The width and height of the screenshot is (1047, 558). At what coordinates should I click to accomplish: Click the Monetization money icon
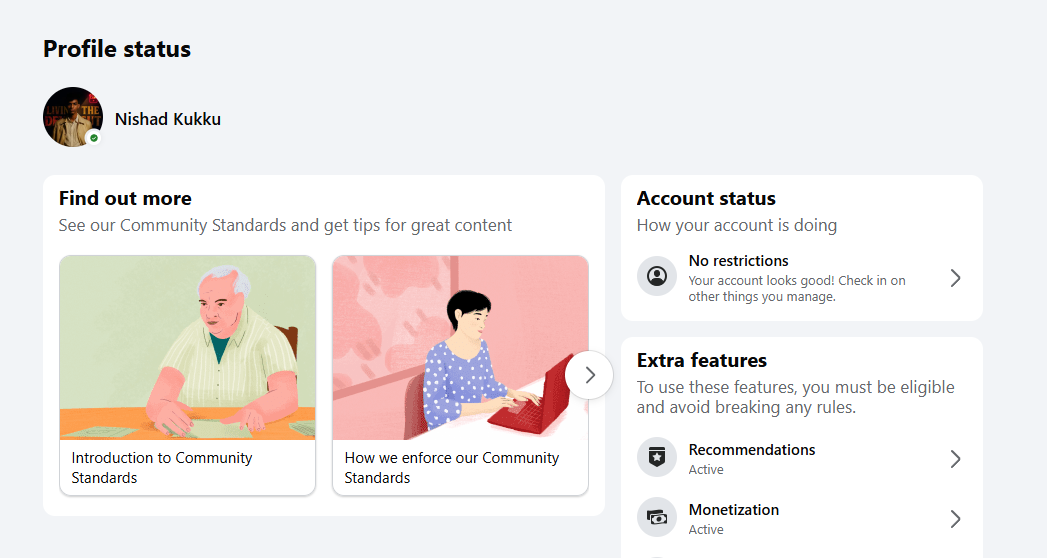(657, 518)
